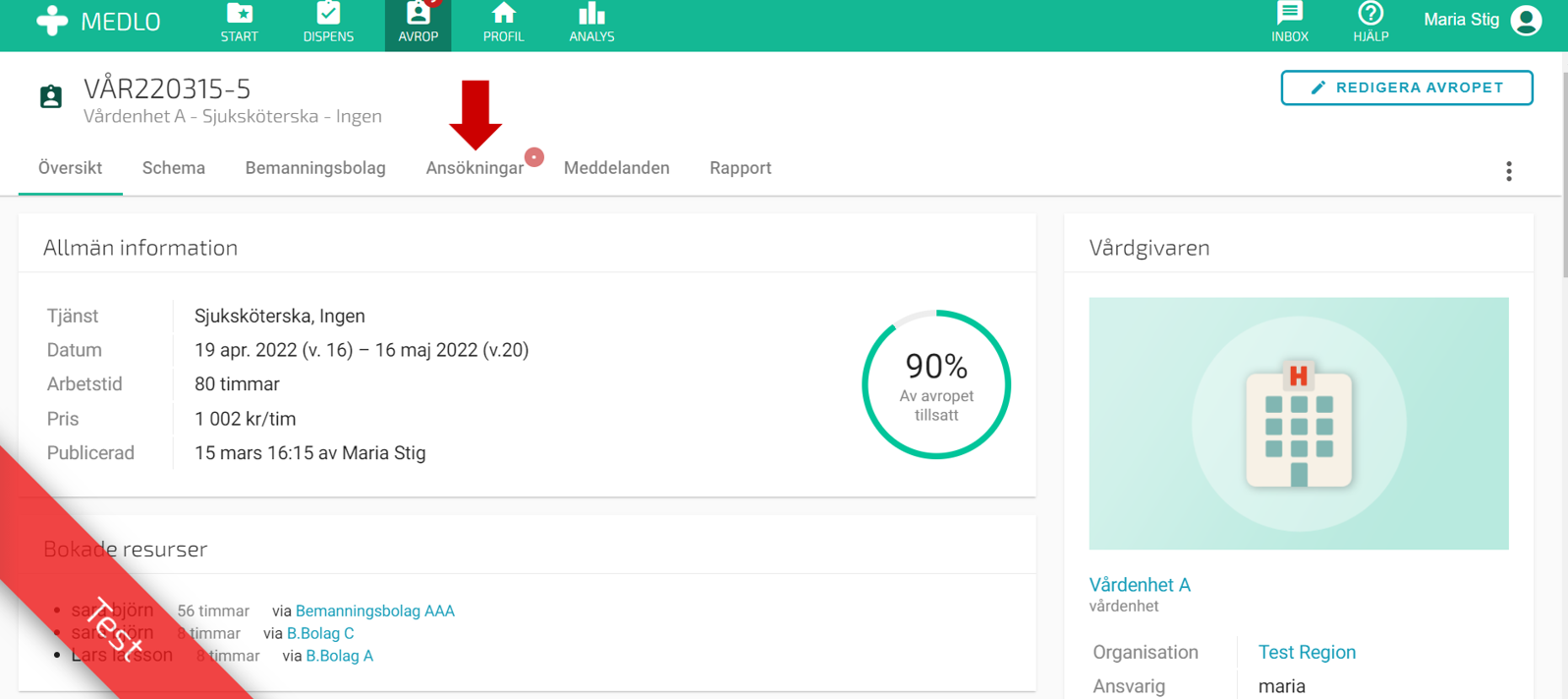Image resolution: width=1568 pixels, height=699 pixels.
Task: Open the ANALYS bar chart icon
Action: [591, 14]
